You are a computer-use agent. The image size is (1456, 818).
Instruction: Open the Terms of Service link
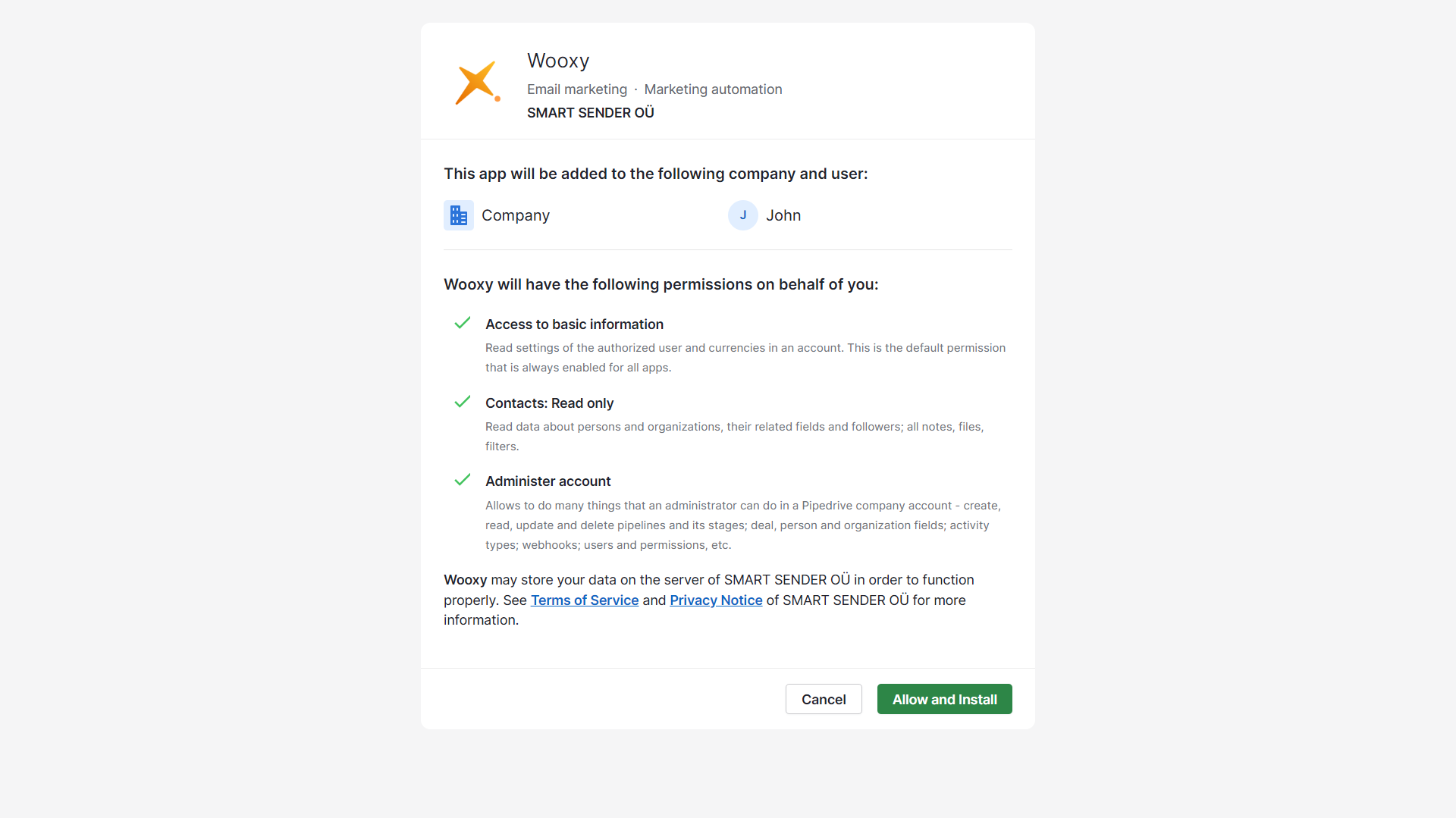pos(585,600)
